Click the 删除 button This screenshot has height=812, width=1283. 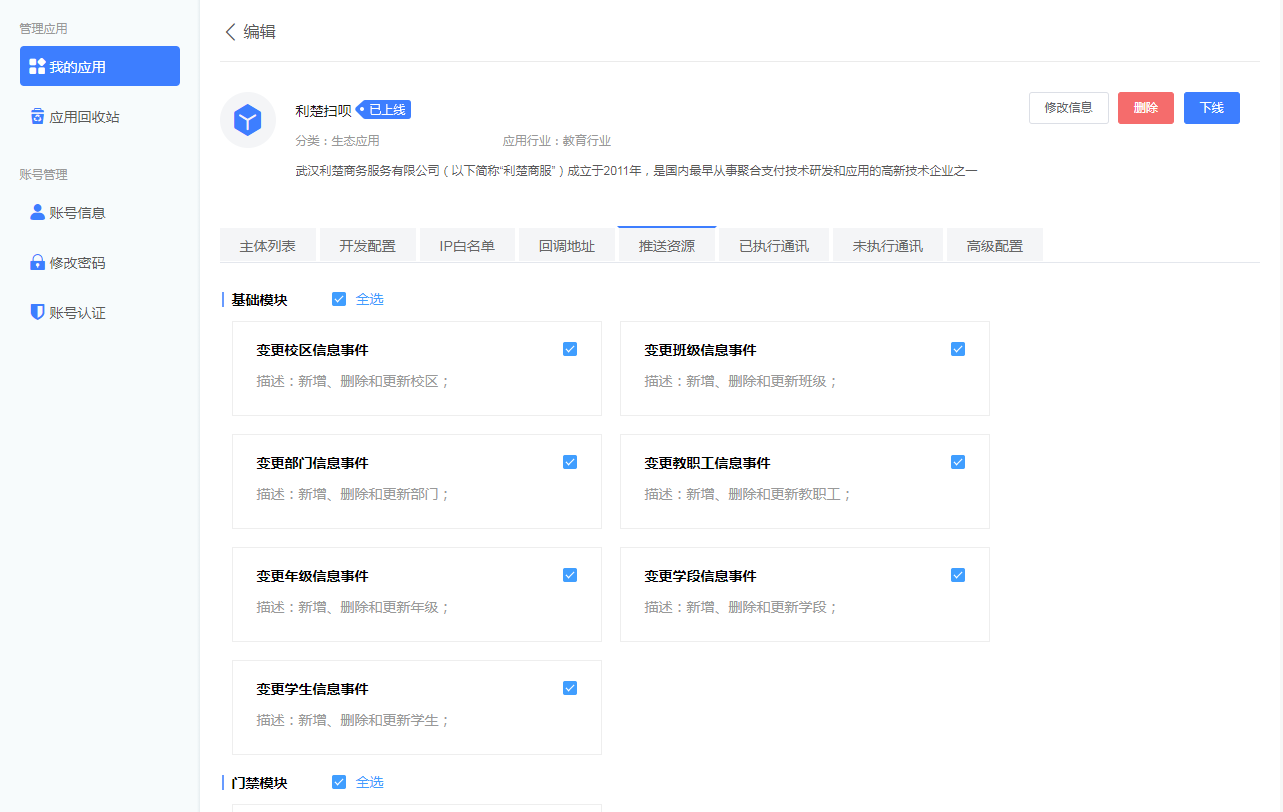pyautogui.click(x=1145, y=108)
